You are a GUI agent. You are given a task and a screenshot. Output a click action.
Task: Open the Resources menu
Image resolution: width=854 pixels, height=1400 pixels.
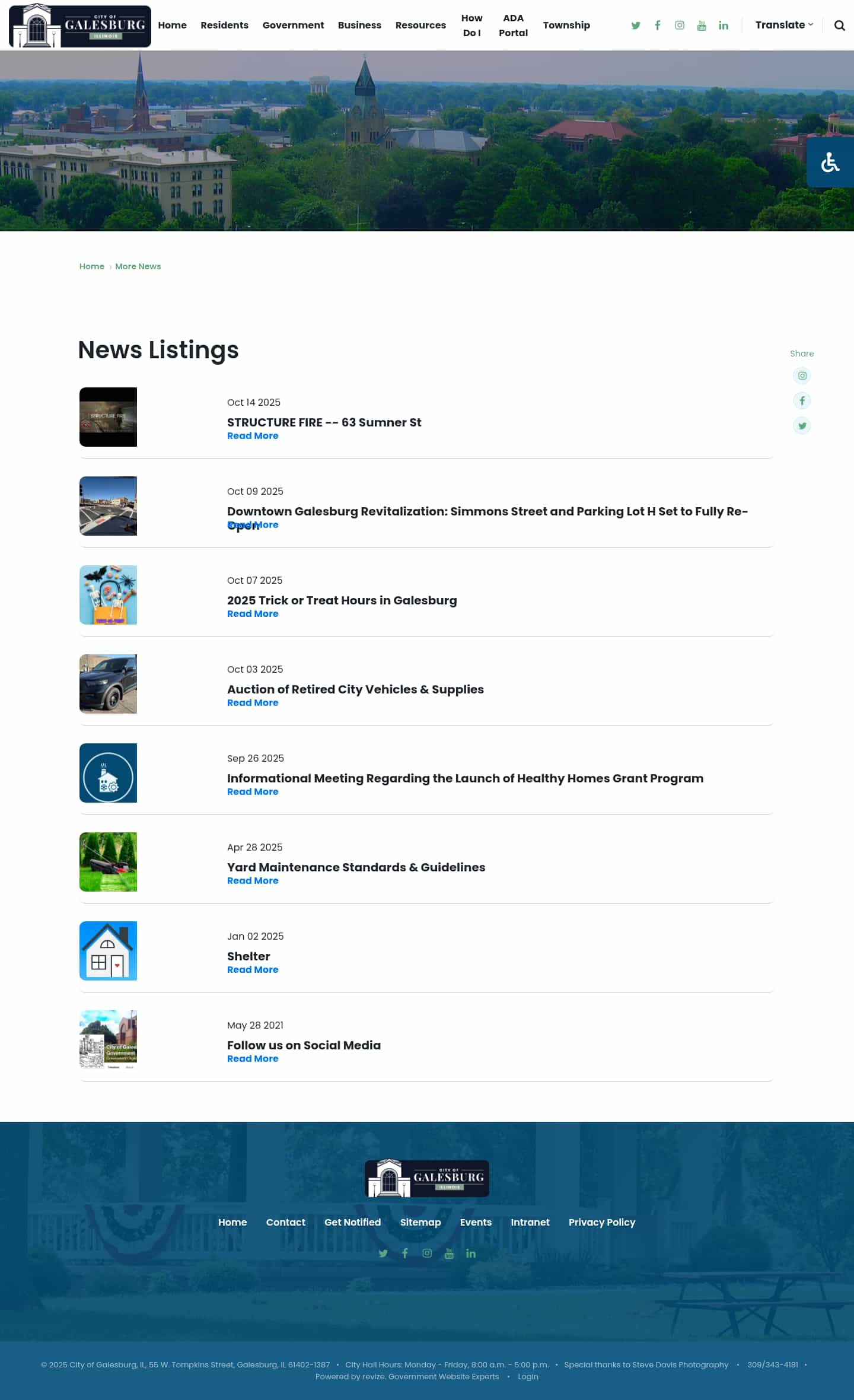[x=420, y=26]
